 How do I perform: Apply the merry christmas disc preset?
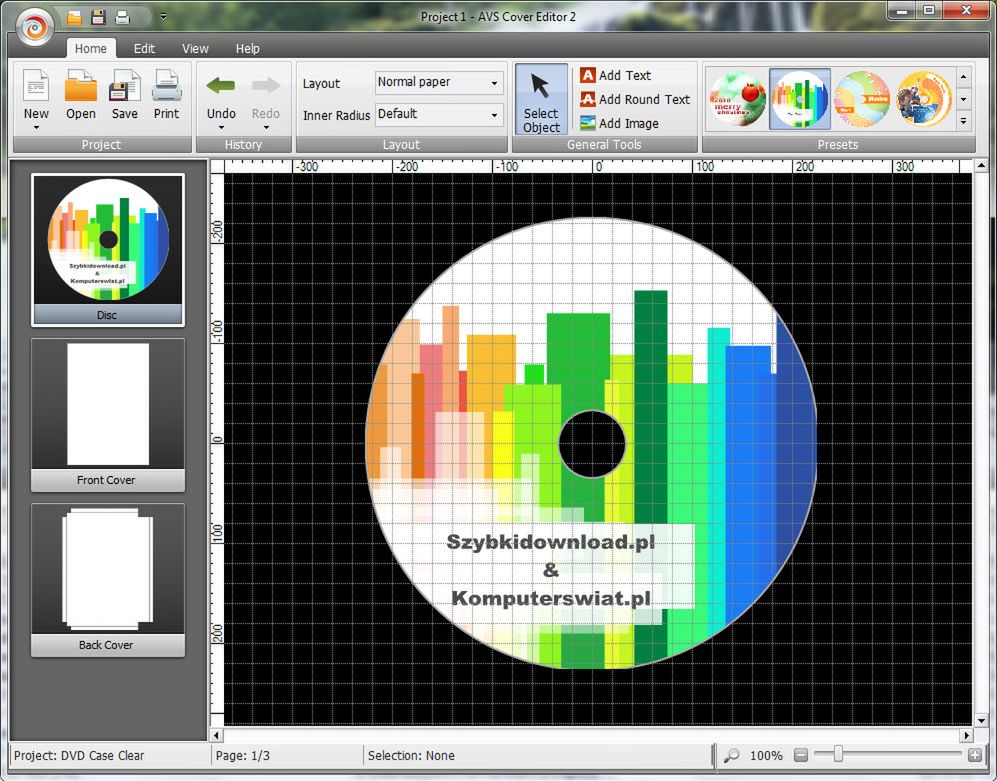(738, 99)
